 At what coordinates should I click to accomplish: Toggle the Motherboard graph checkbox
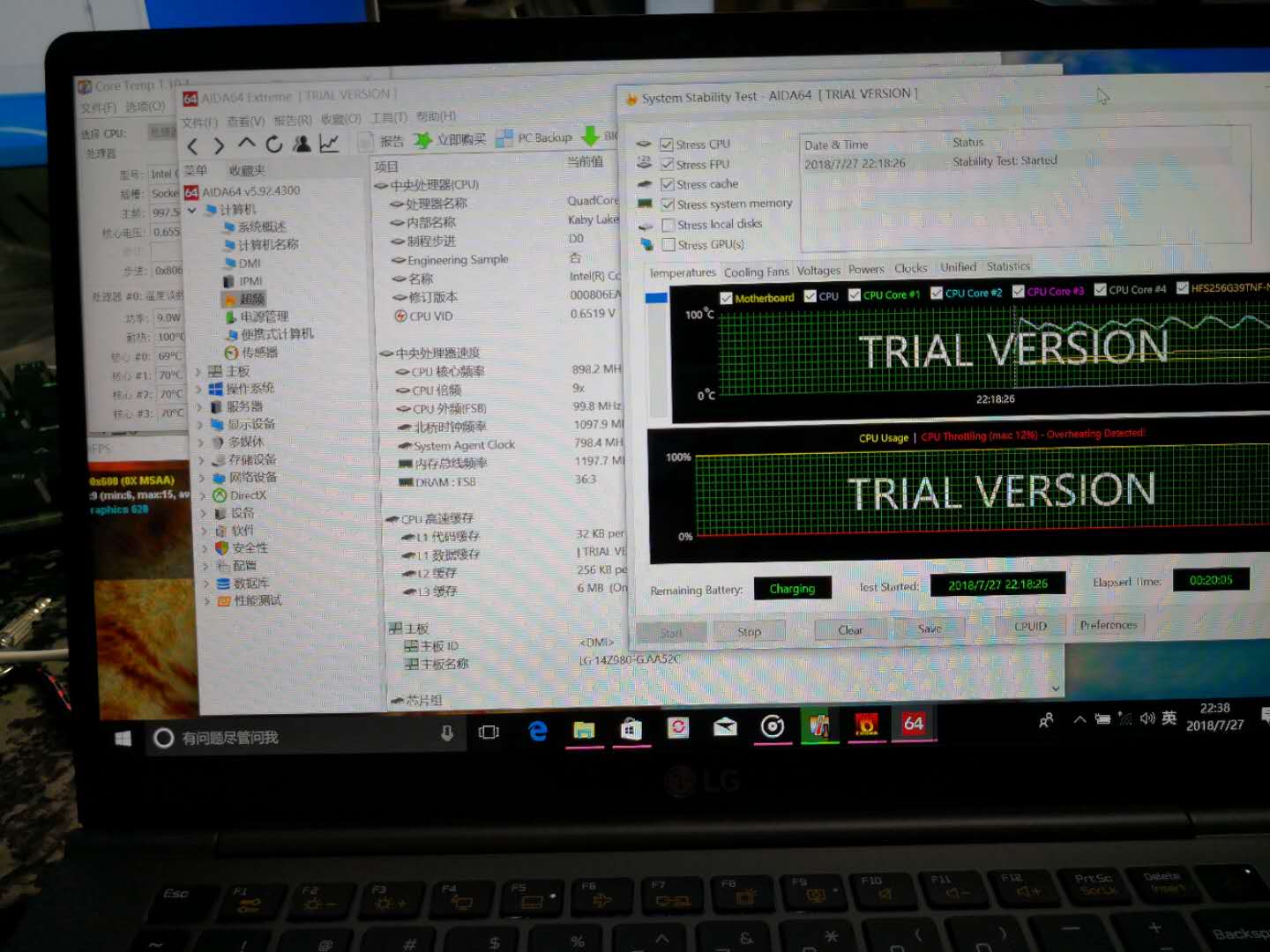pyautogui.click(x=726, y=298)
